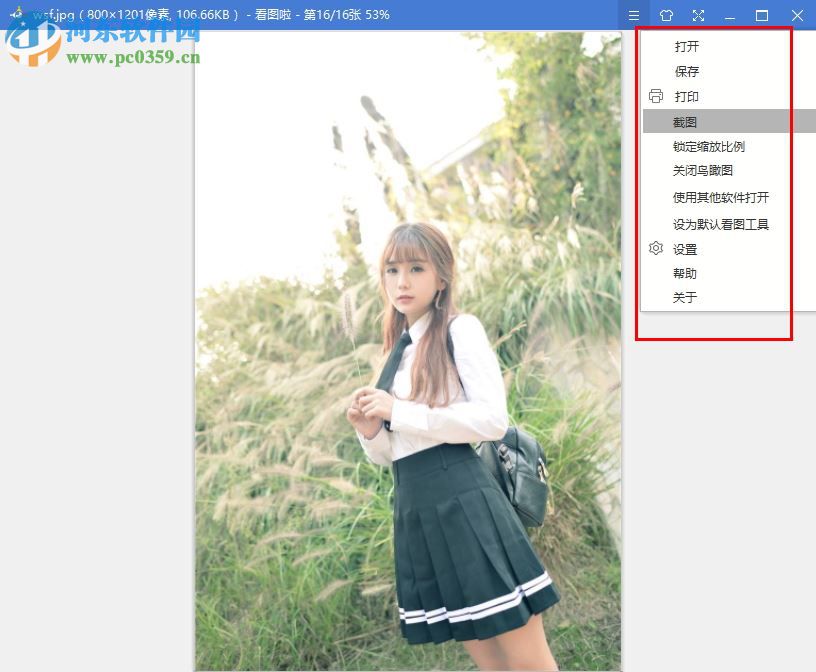Click the skin/theme t-shirt icon
The image size is (816, 672).
tap(666, 15)
